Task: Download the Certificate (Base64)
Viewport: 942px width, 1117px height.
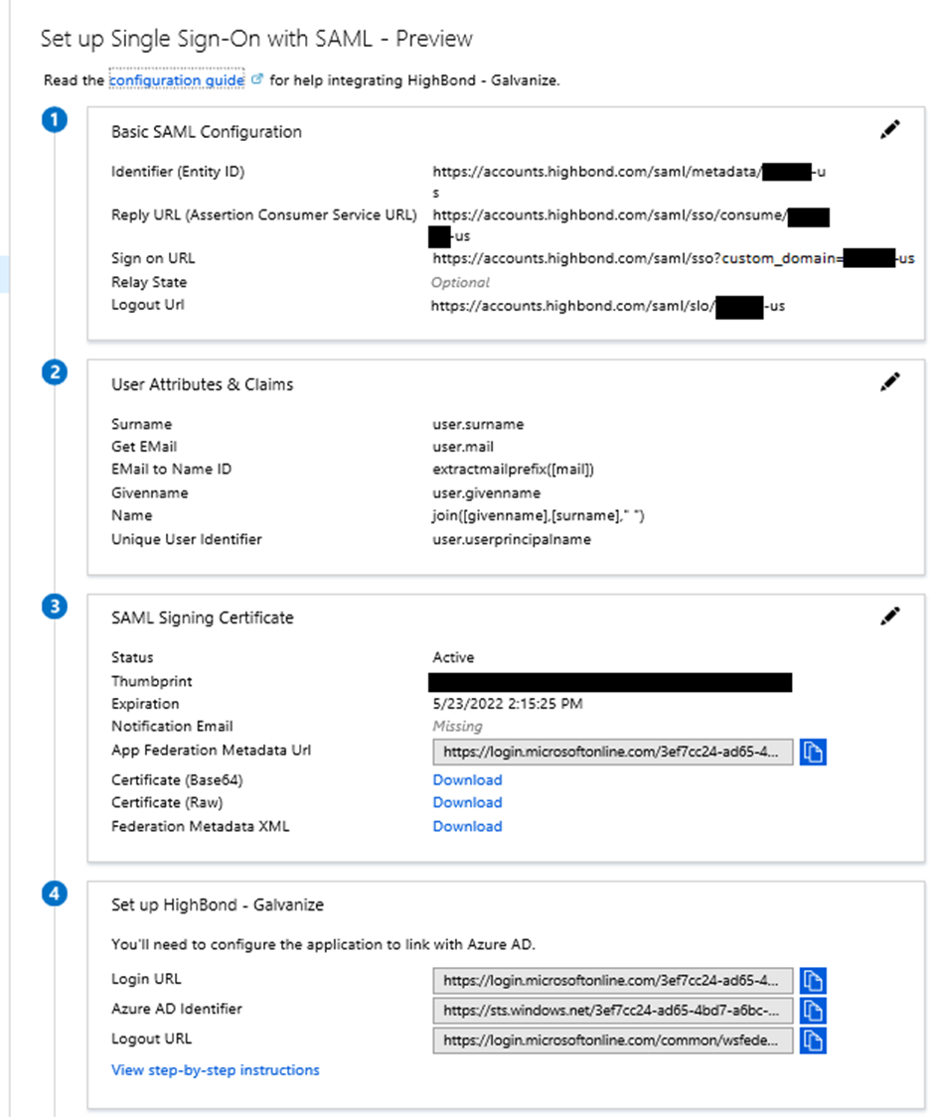Action: click(x=467, y=779)
